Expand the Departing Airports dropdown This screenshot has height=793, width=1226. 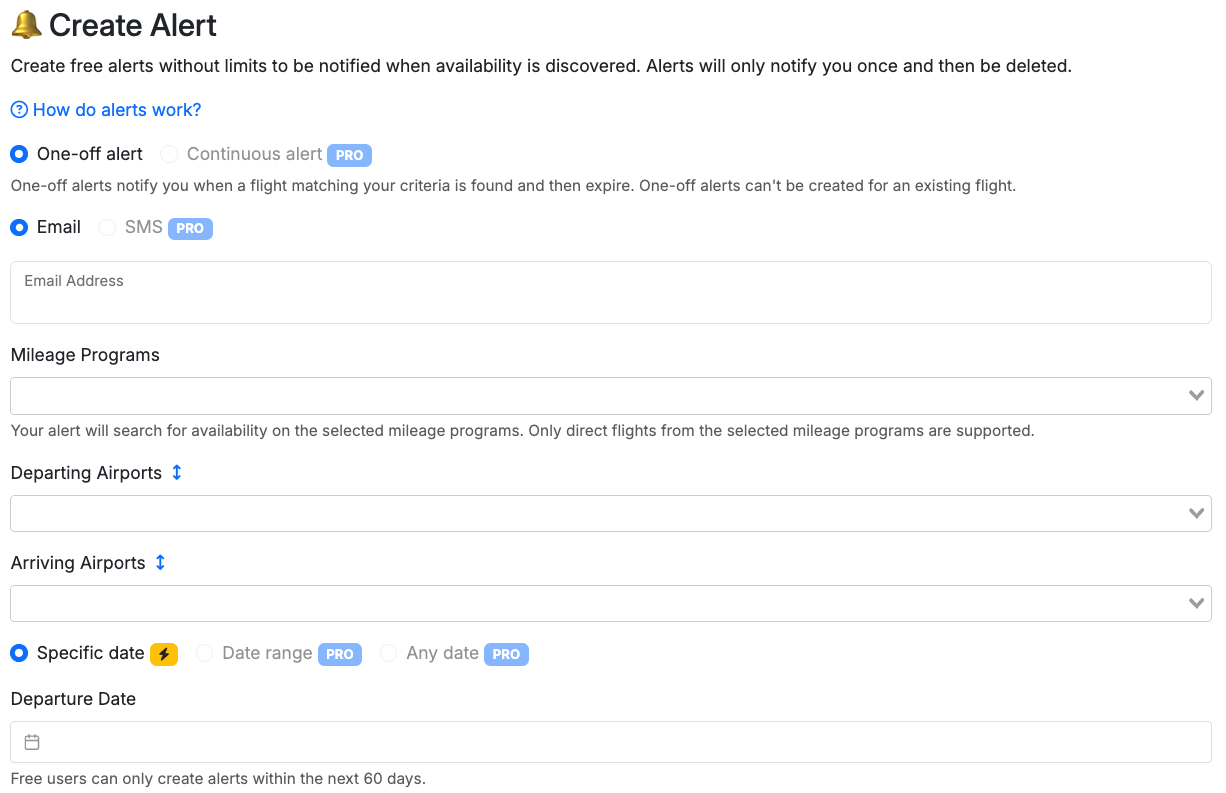coord(1196,512)
